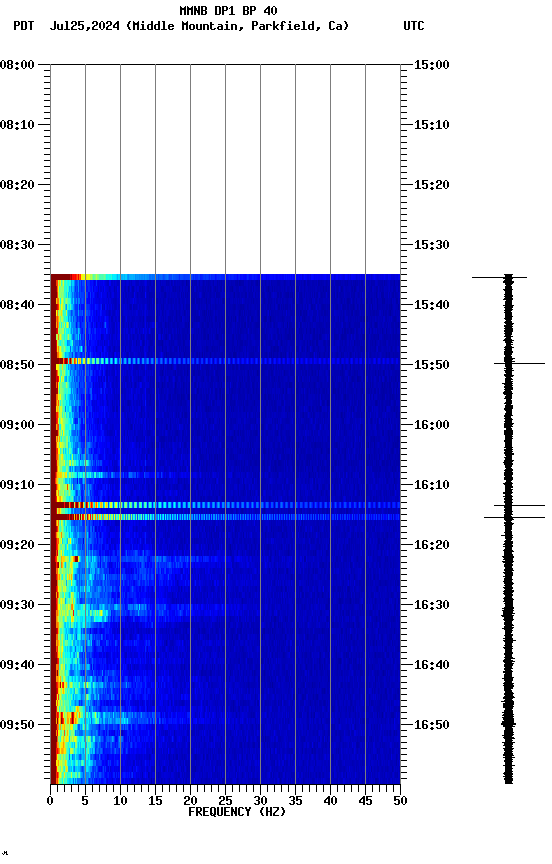Click the 09:00 PDT time label
This screenshot has width=552, height=864.
(17, 425)
